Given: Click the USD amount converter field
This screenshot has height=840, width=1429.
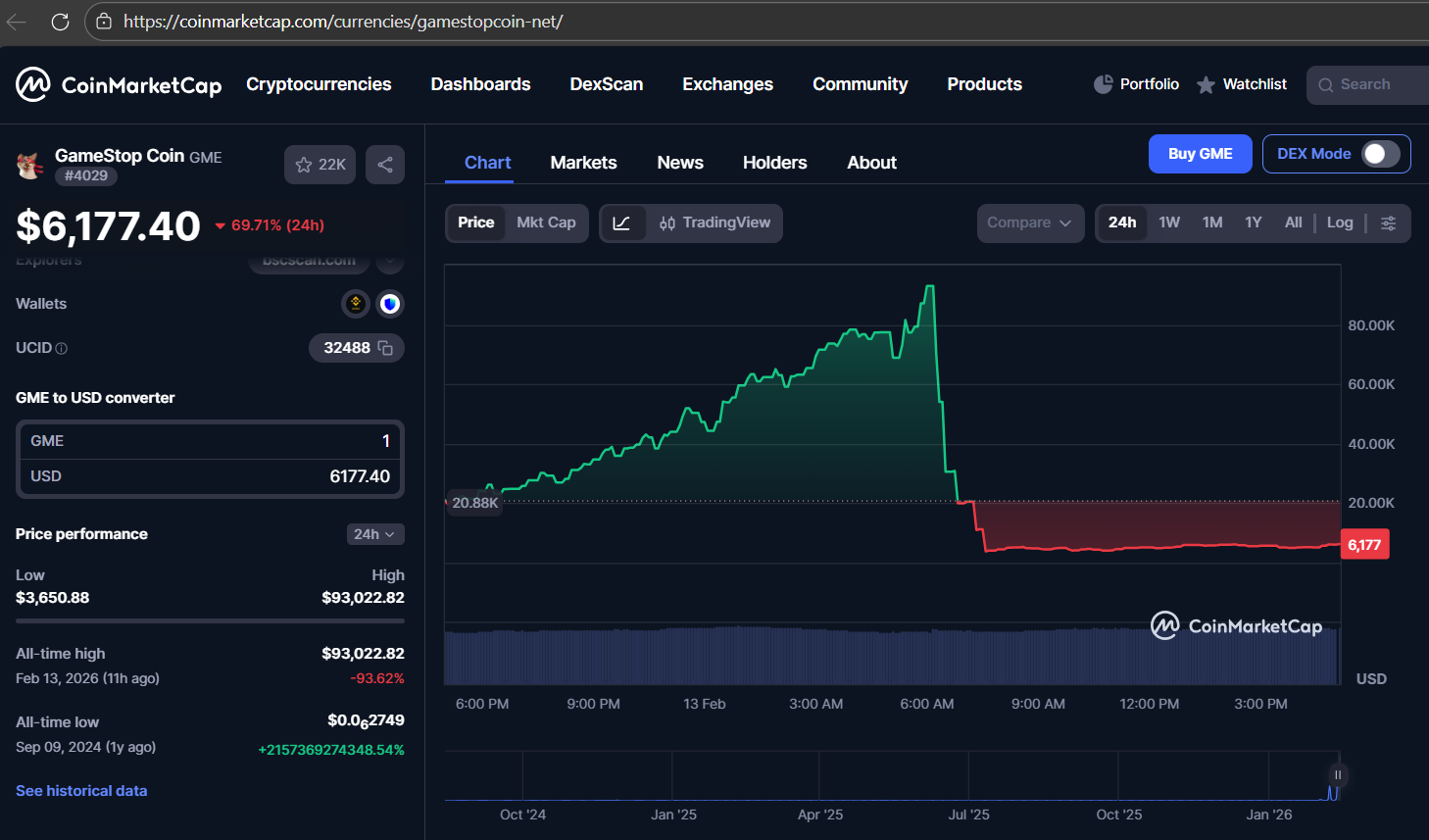Looking at the screenshot, I should [210, 476].
